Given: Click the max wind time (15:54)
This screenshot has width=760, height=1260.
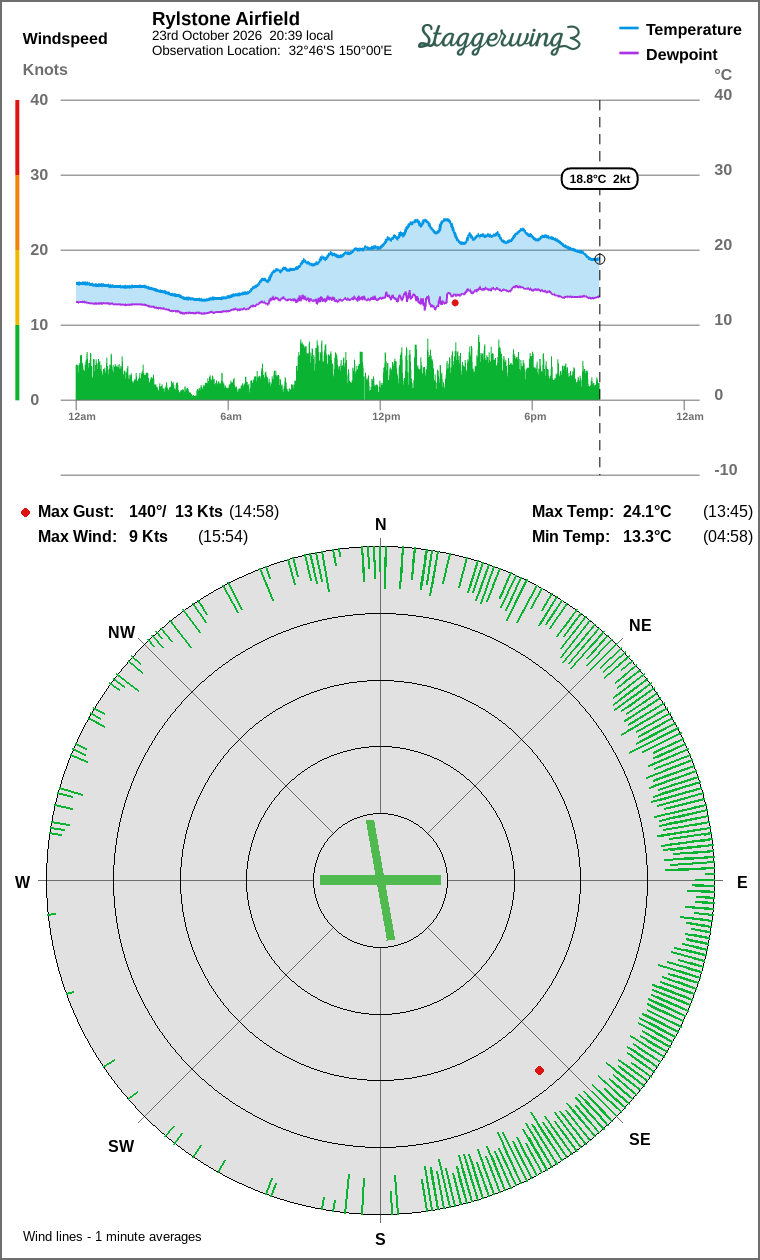Looking at the screenshot, I should (x=223, y=536).
